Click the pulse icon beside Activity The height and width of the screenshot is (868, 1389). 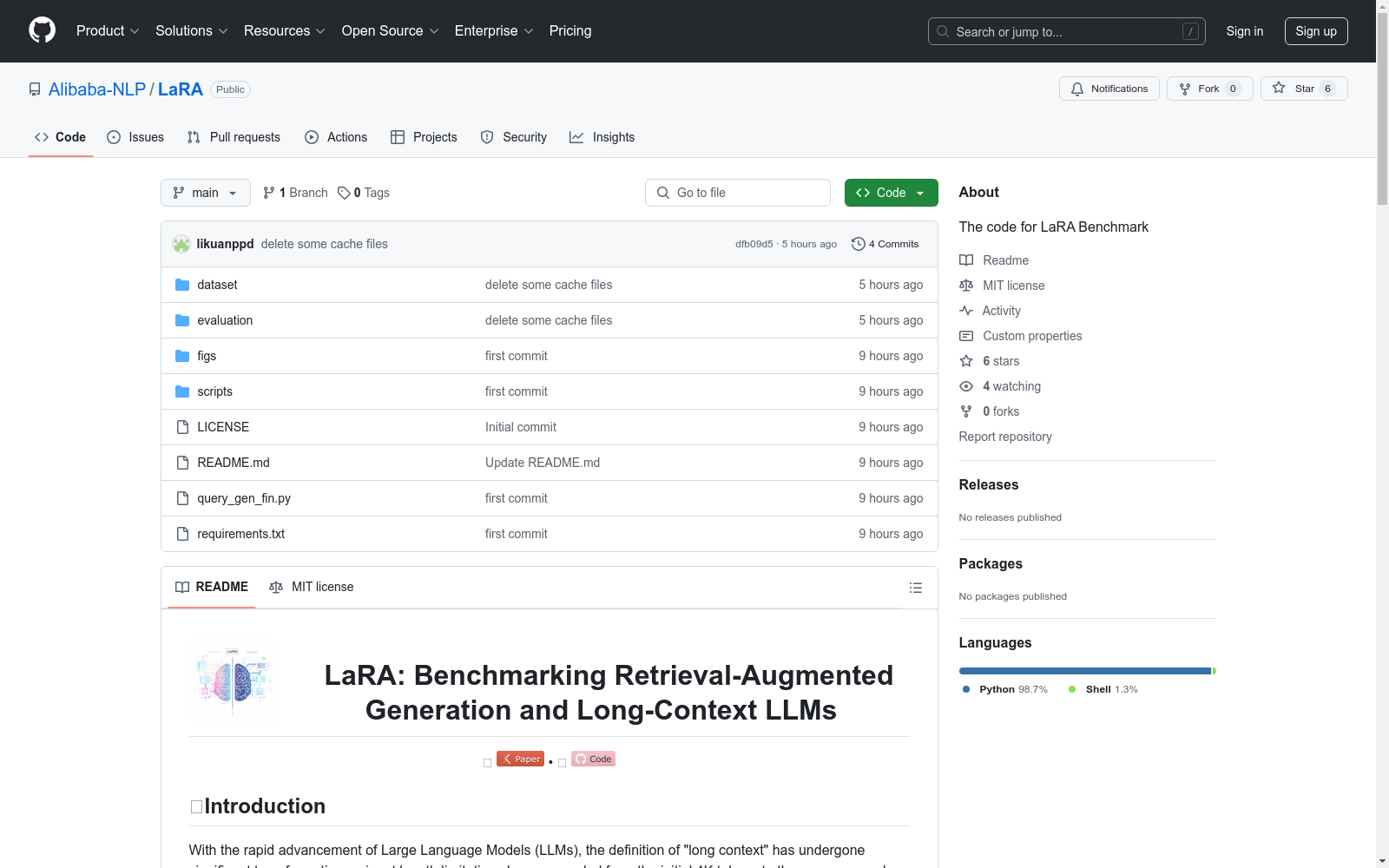(x=966, y=311)
